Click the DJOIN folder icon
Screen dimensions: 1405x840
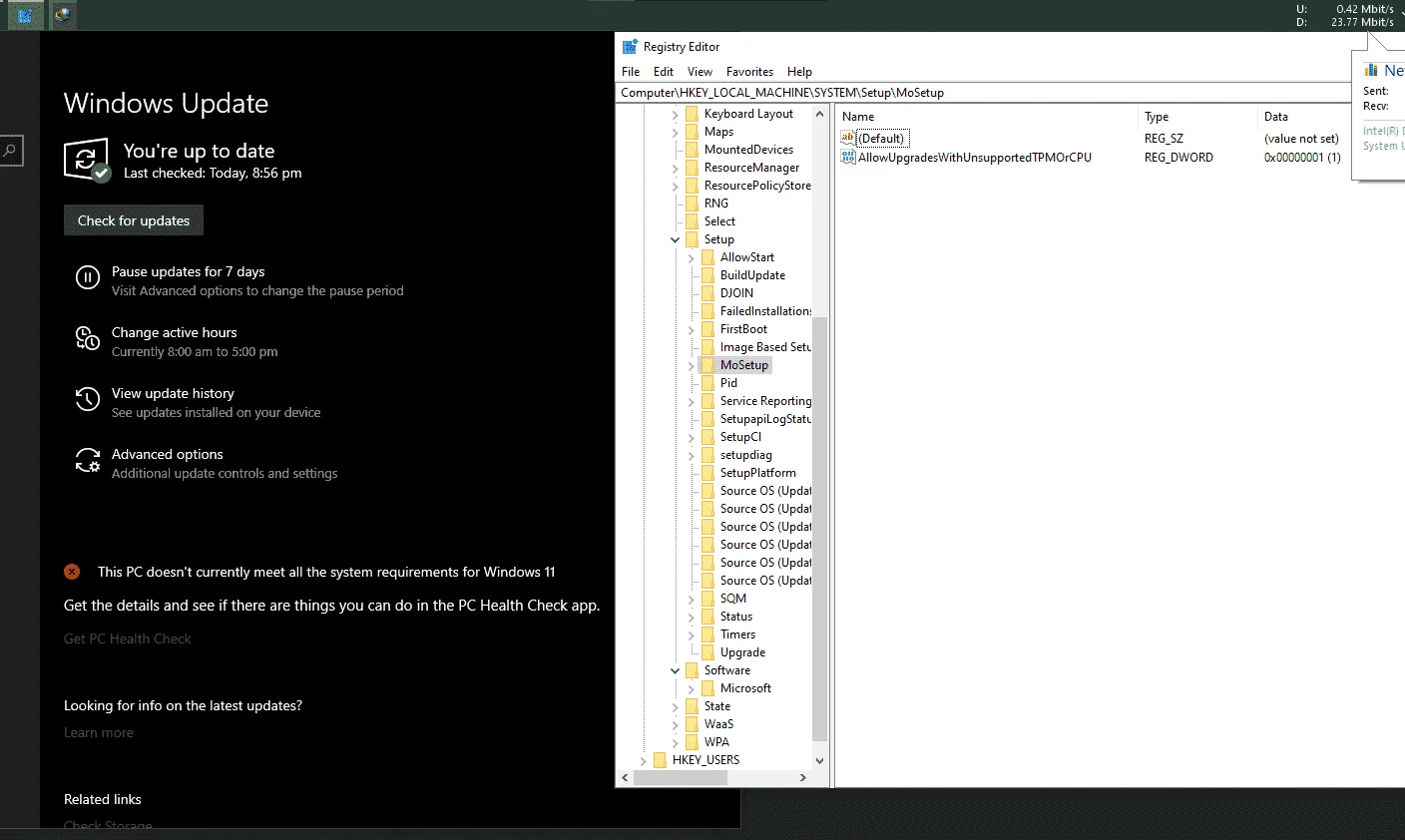pos(707,293)
